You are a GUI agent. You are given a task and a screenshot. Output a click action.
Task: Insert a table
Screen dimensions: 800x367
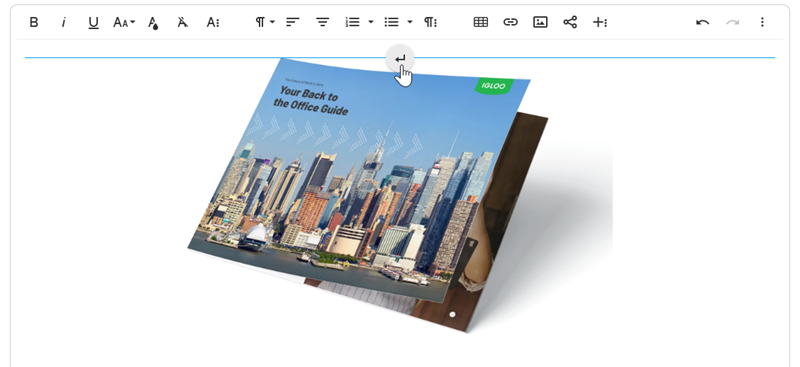coord(481,22)
